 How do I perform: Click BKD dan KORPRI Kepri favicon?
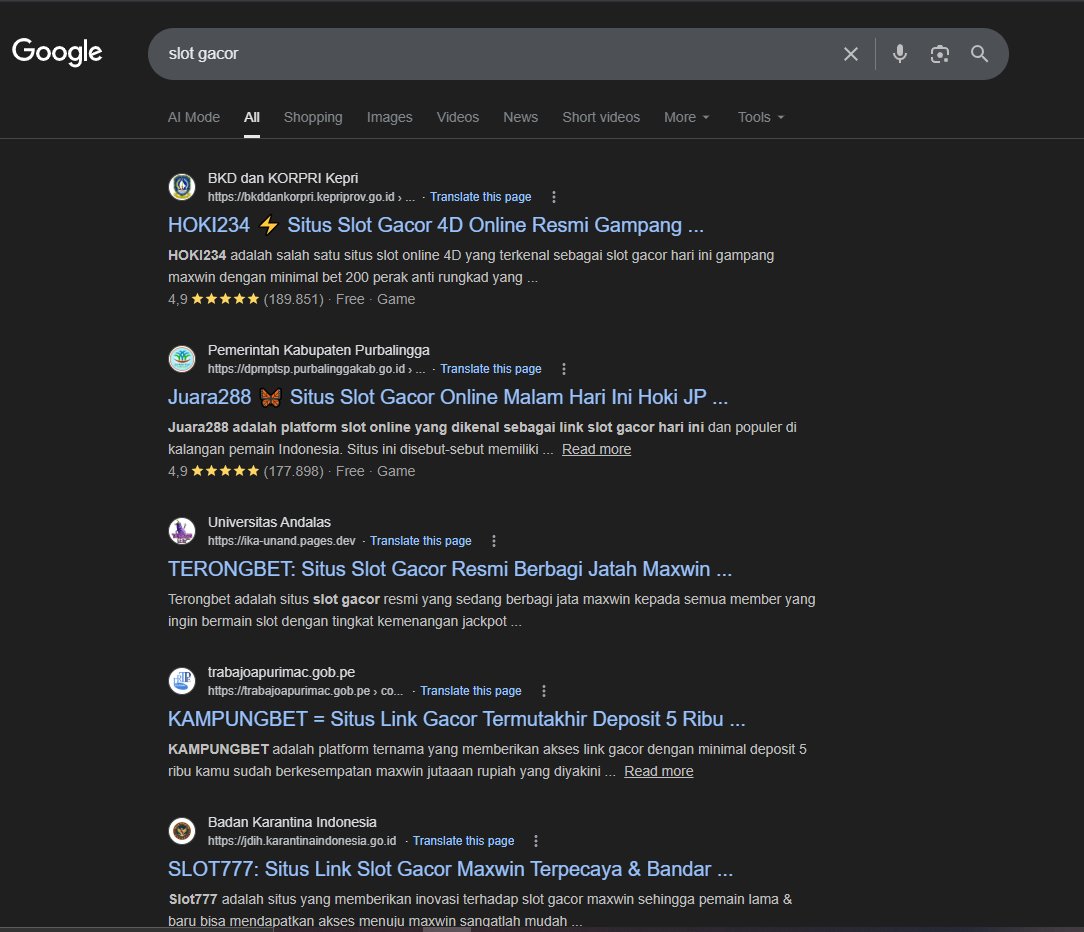[182, 187]
